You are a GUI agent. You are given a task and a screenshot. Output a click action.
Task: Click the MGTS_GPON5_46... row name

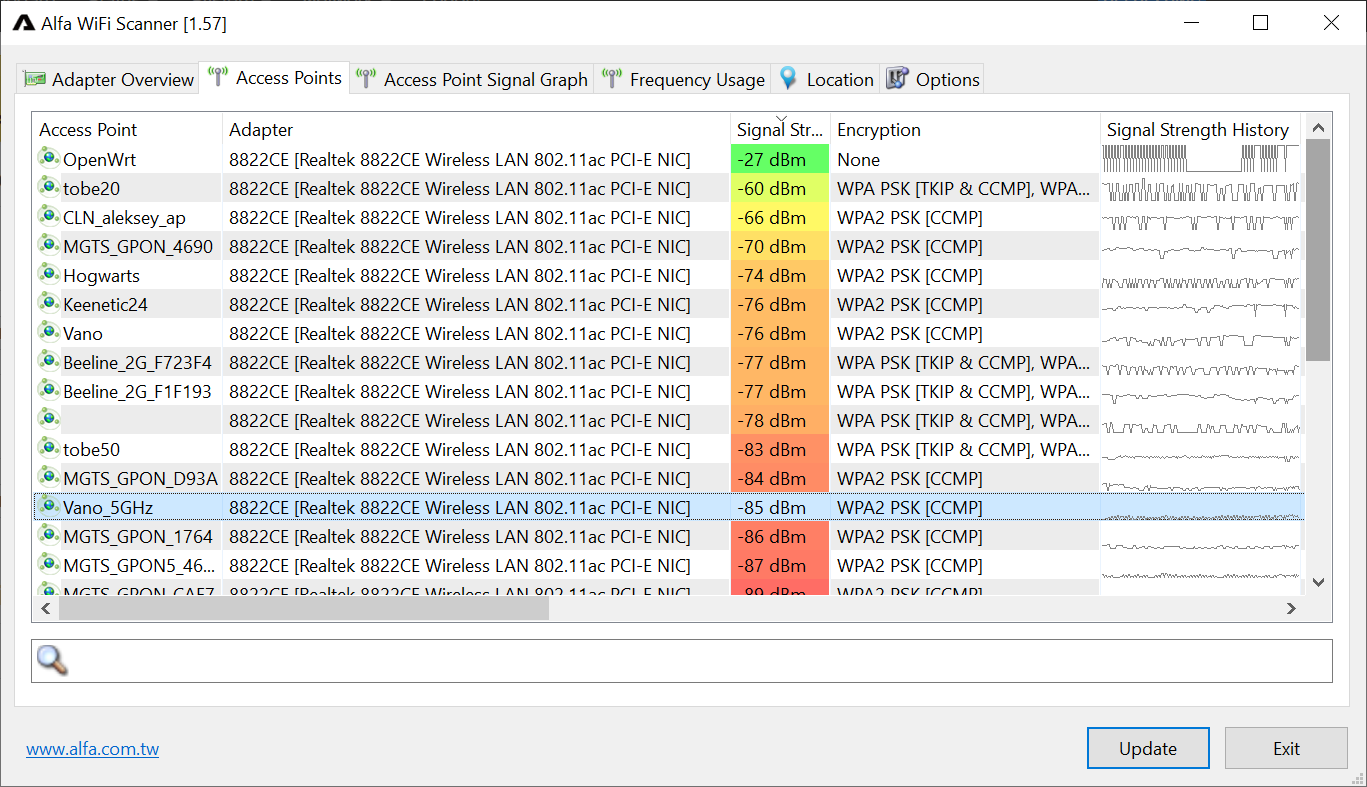pos(139,565)
